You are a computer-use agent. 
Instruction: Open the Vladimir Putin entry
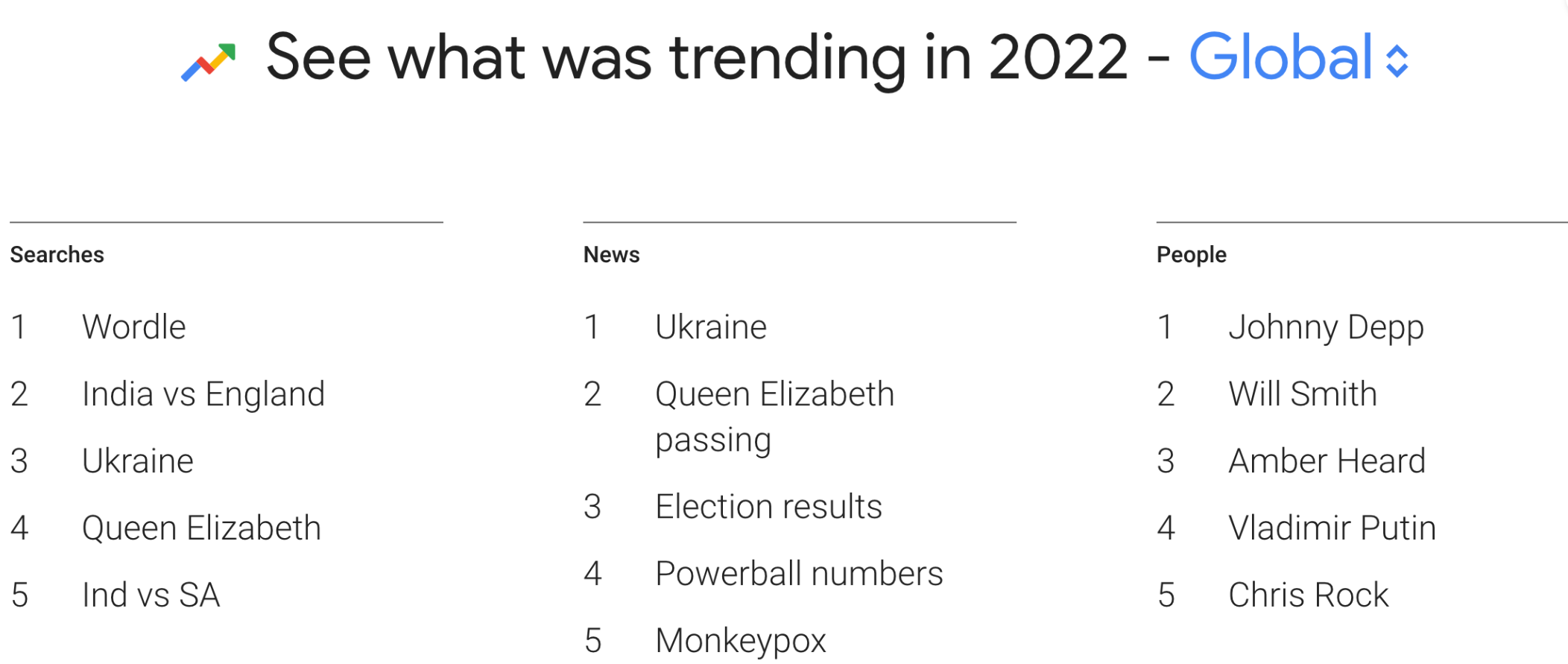pyautogui.click(x=1332, y=528)
